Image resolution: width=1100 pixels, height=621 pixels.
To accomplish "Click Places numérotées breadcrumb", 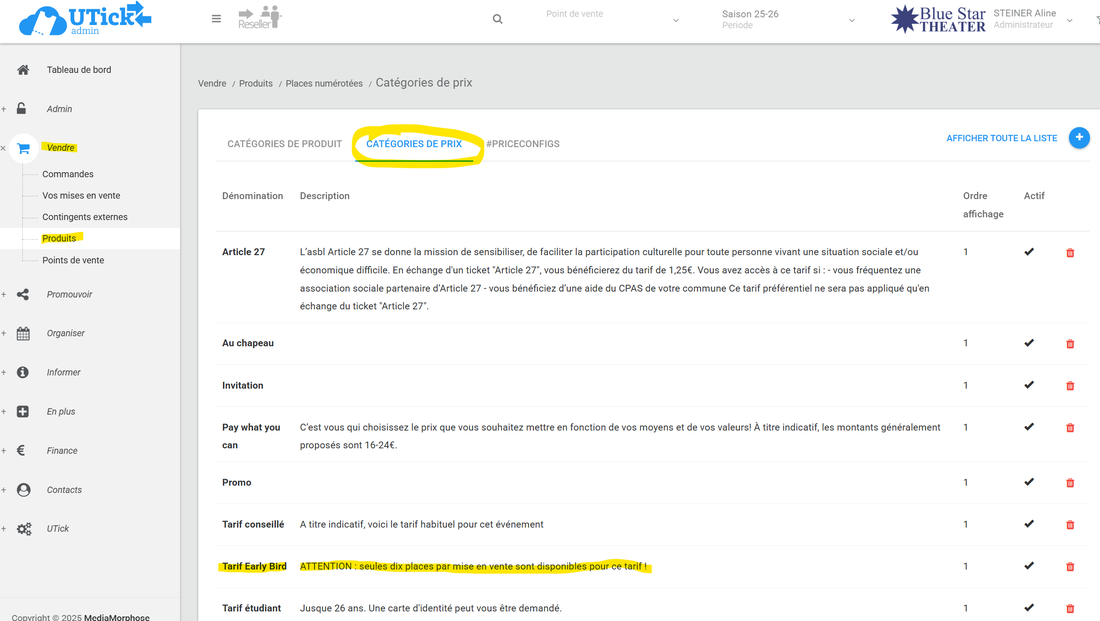I will click(324, 84).
